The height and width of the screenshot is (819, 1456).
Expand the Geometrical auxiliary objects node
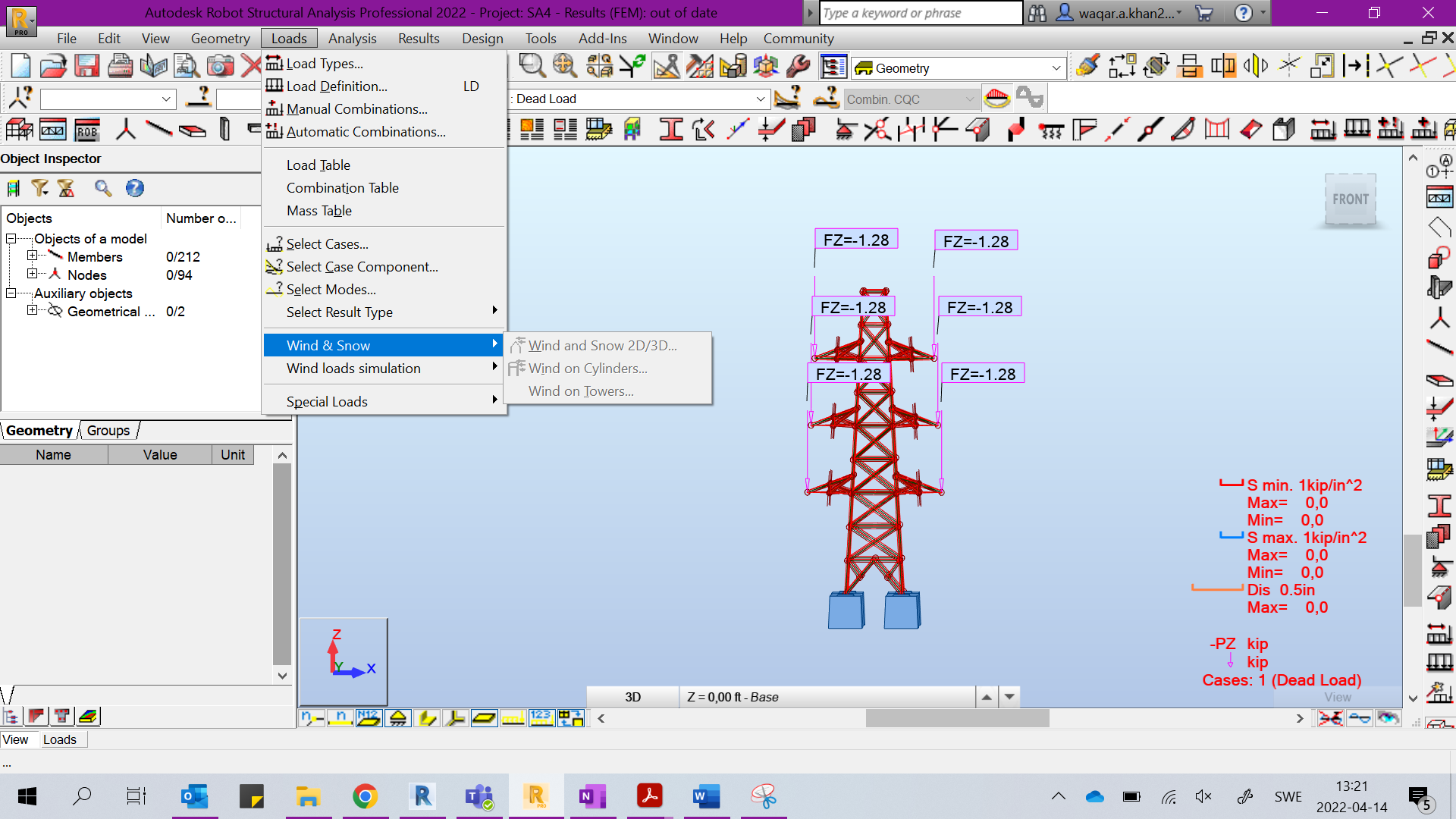click(32, 311)
